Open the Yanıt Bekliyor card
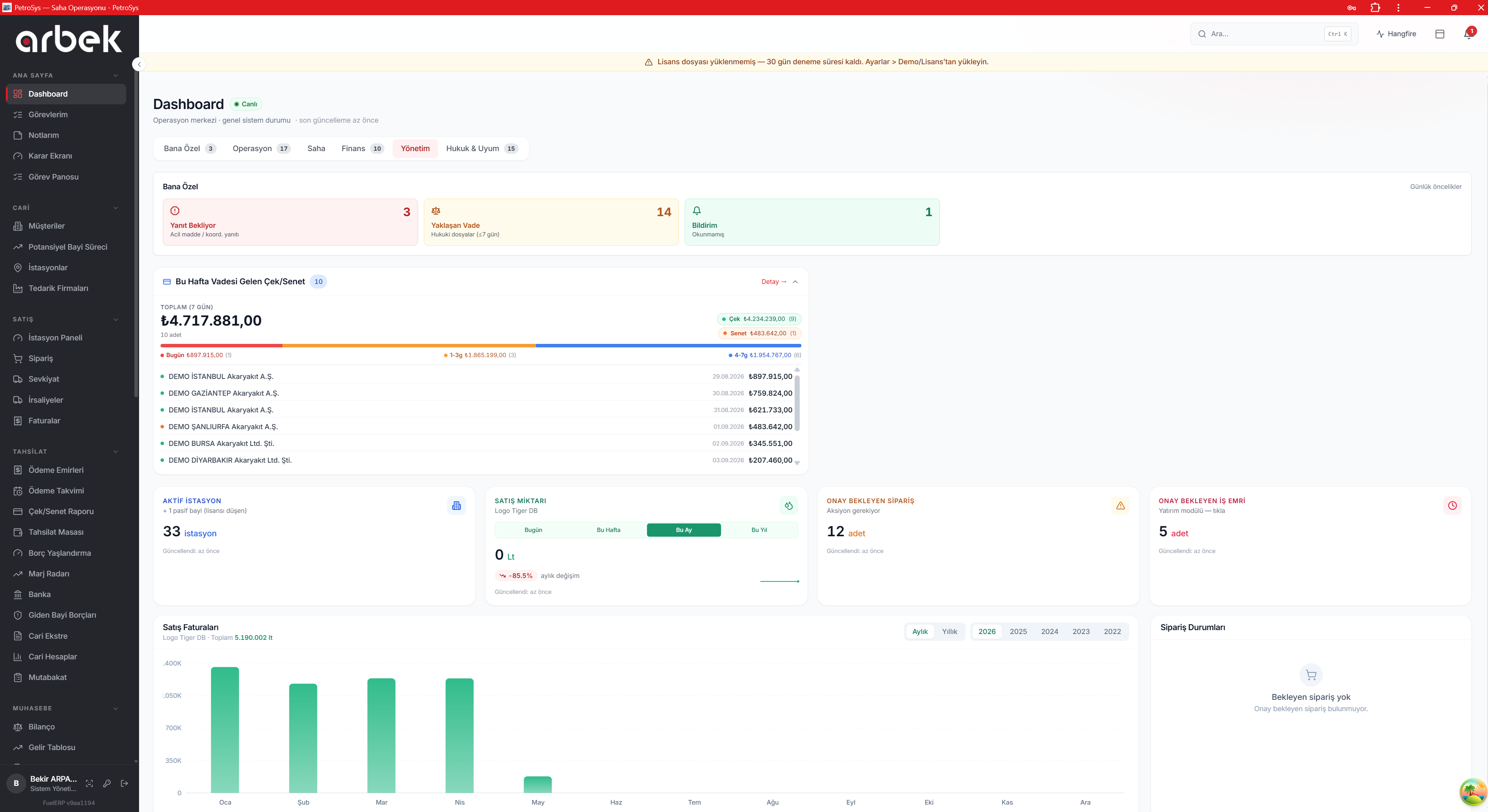Viewport: 1488px width, 812px height. [x=290, y=222]
